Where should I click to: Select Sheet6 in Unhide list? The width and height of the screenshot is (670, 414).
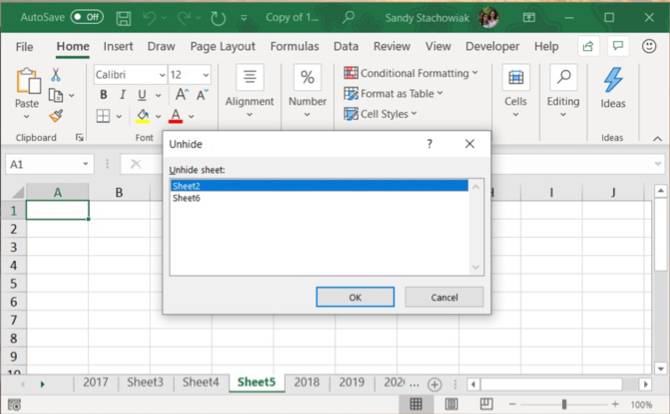pos(319,198)
